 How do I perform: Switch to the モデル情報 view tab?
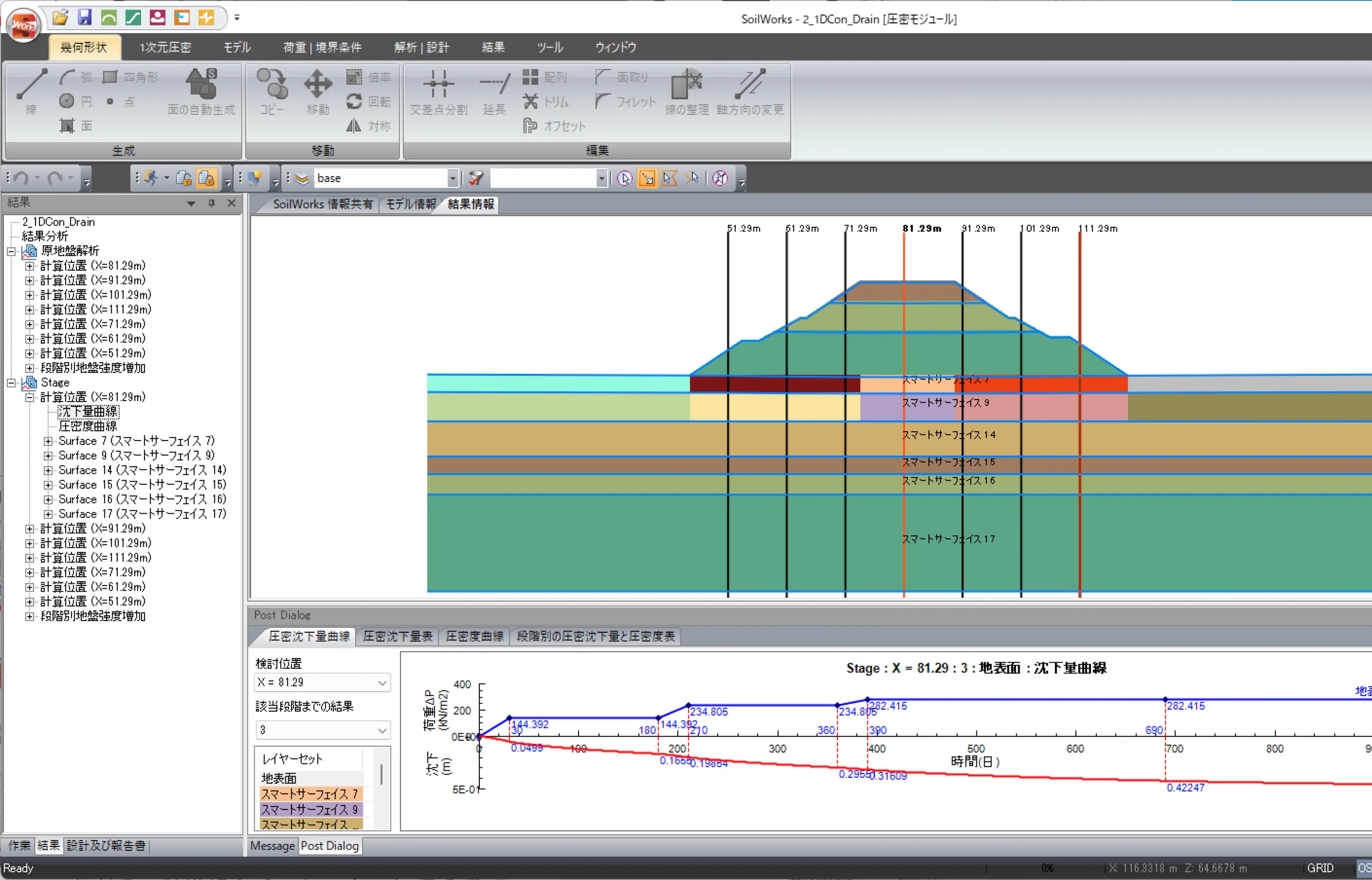tap(411, 204)
